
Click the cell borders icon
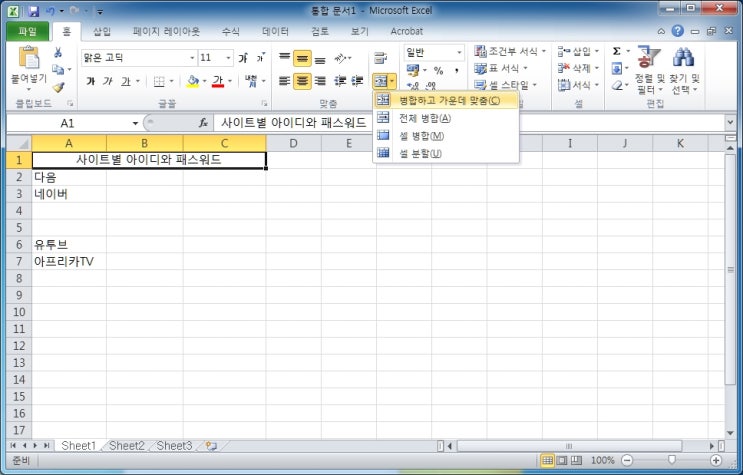159,82
